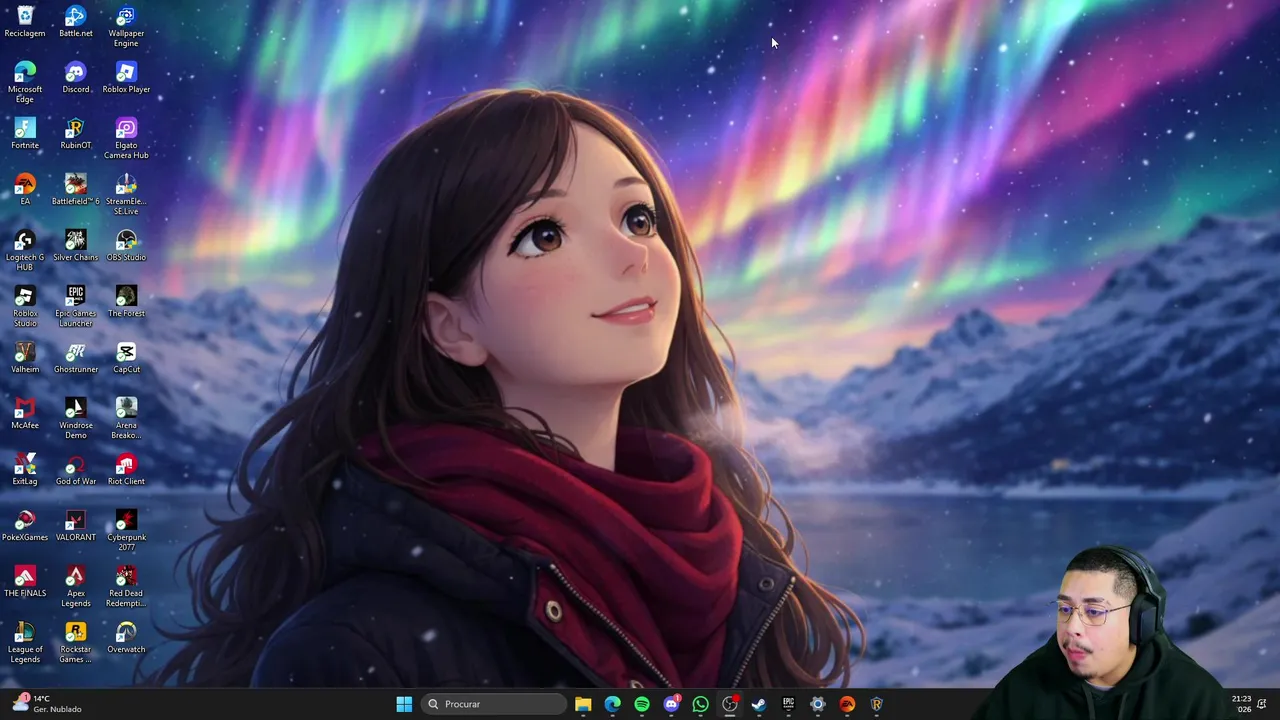Click the Procurar search box in taskbar

coord(494,704)
